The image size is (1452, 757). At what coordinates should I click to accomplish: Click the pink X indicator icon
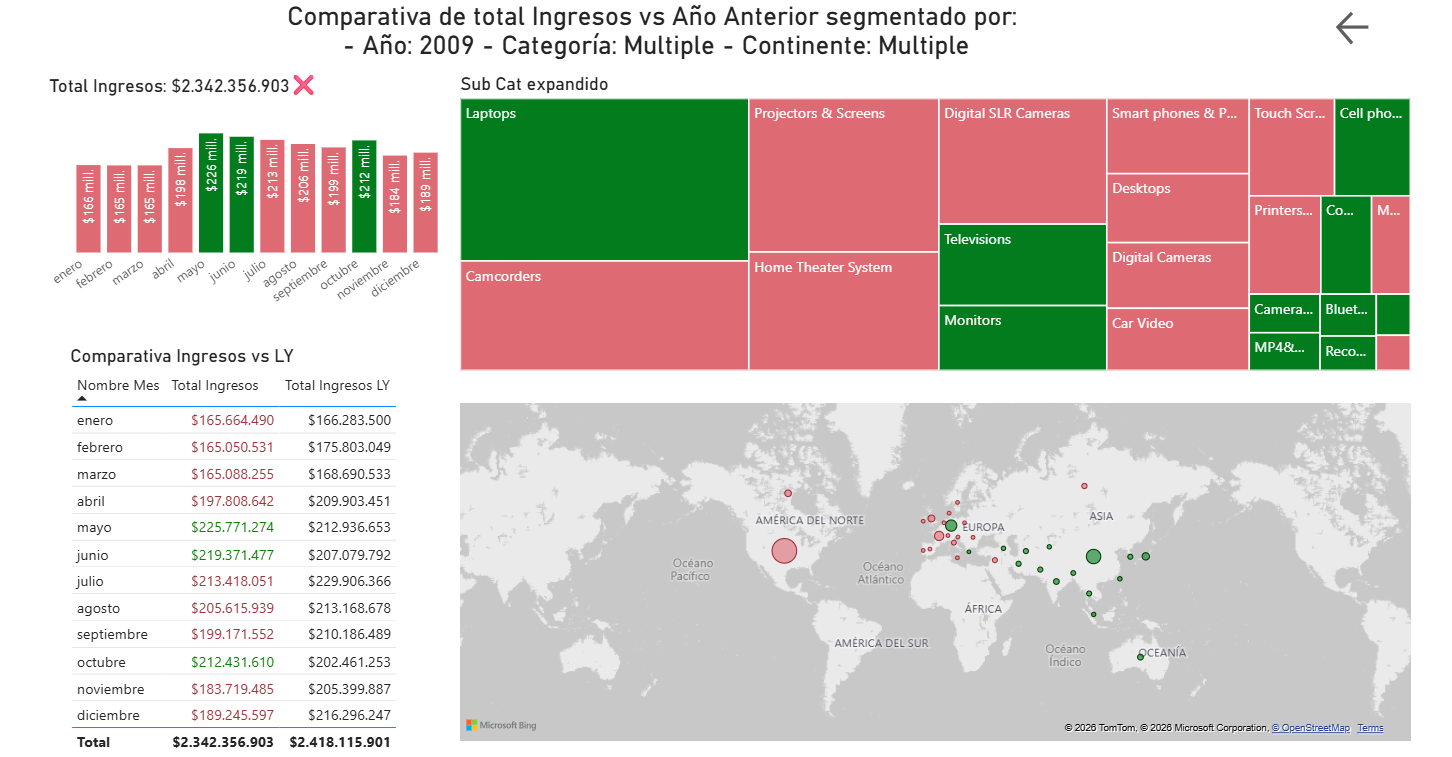coord(304,86)
